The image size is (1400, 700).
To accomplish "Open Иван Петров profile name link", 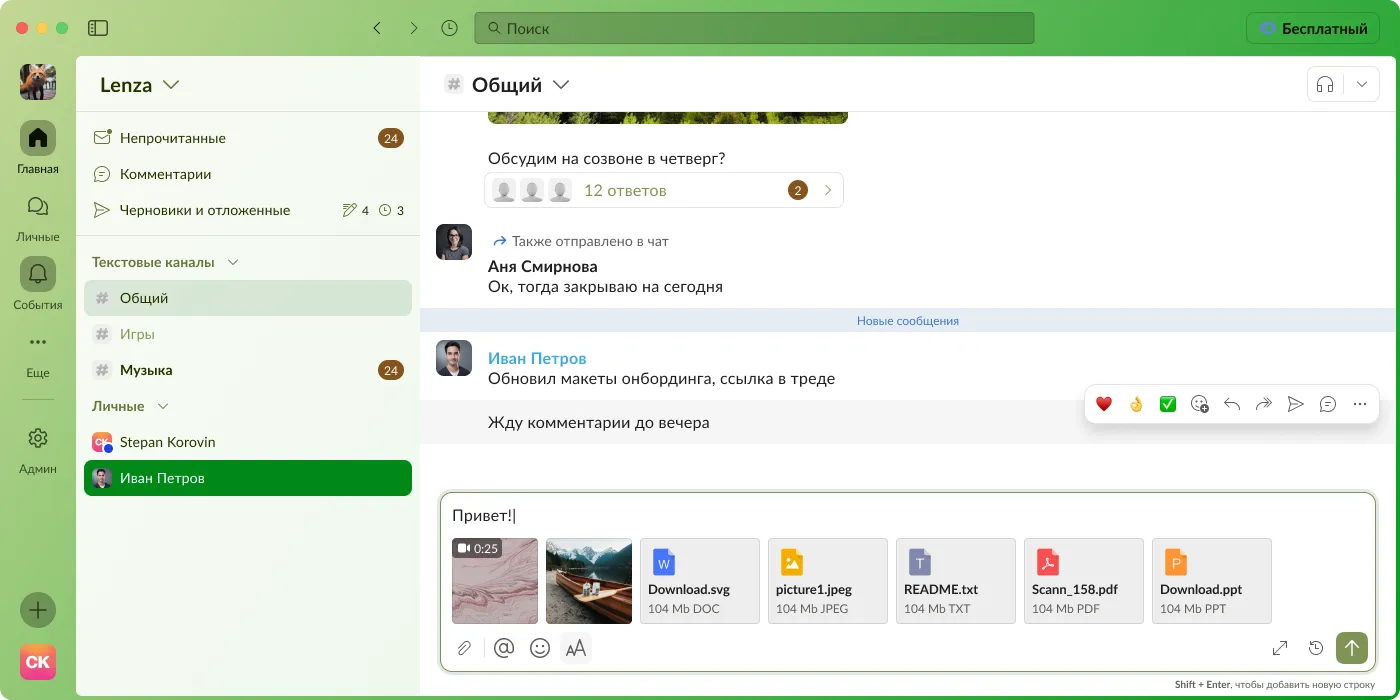I will 537,358.
